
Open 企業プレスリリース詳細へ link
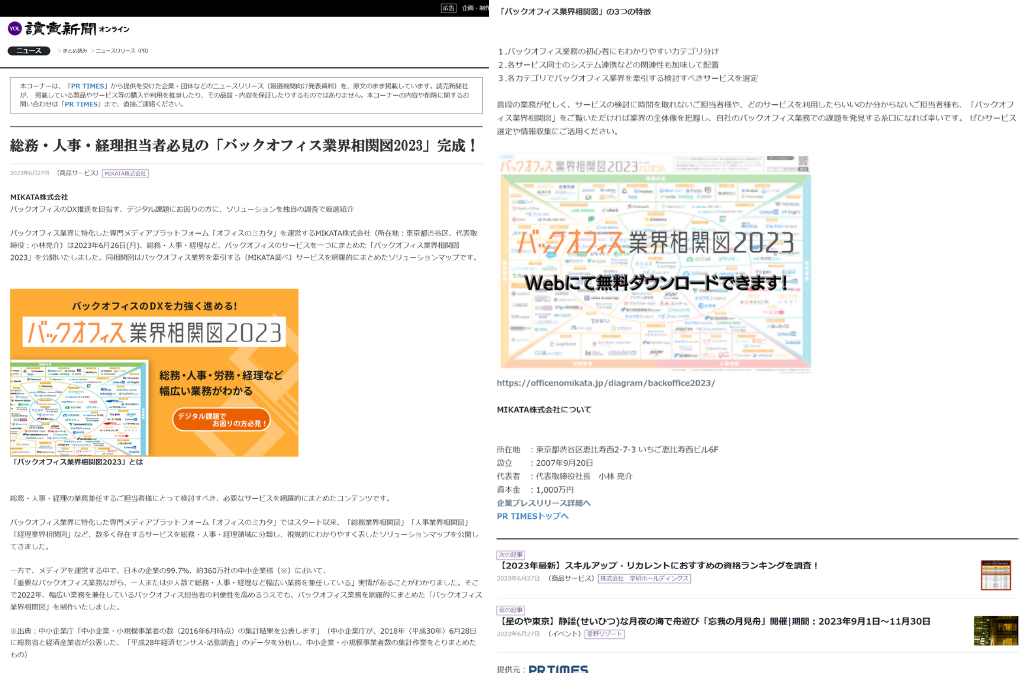coord(543,503)
